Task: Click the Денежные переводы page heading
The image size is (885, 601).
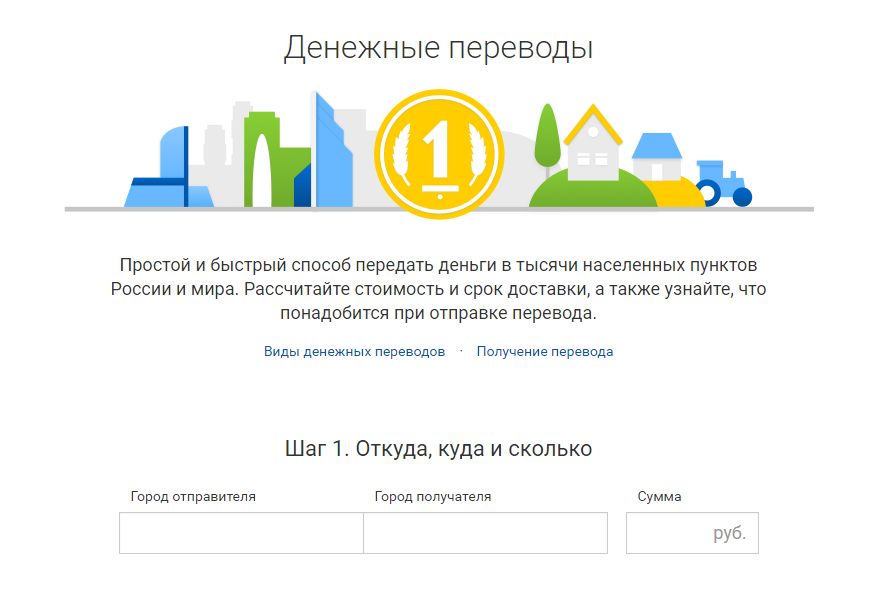Action: tap(438, 48)
